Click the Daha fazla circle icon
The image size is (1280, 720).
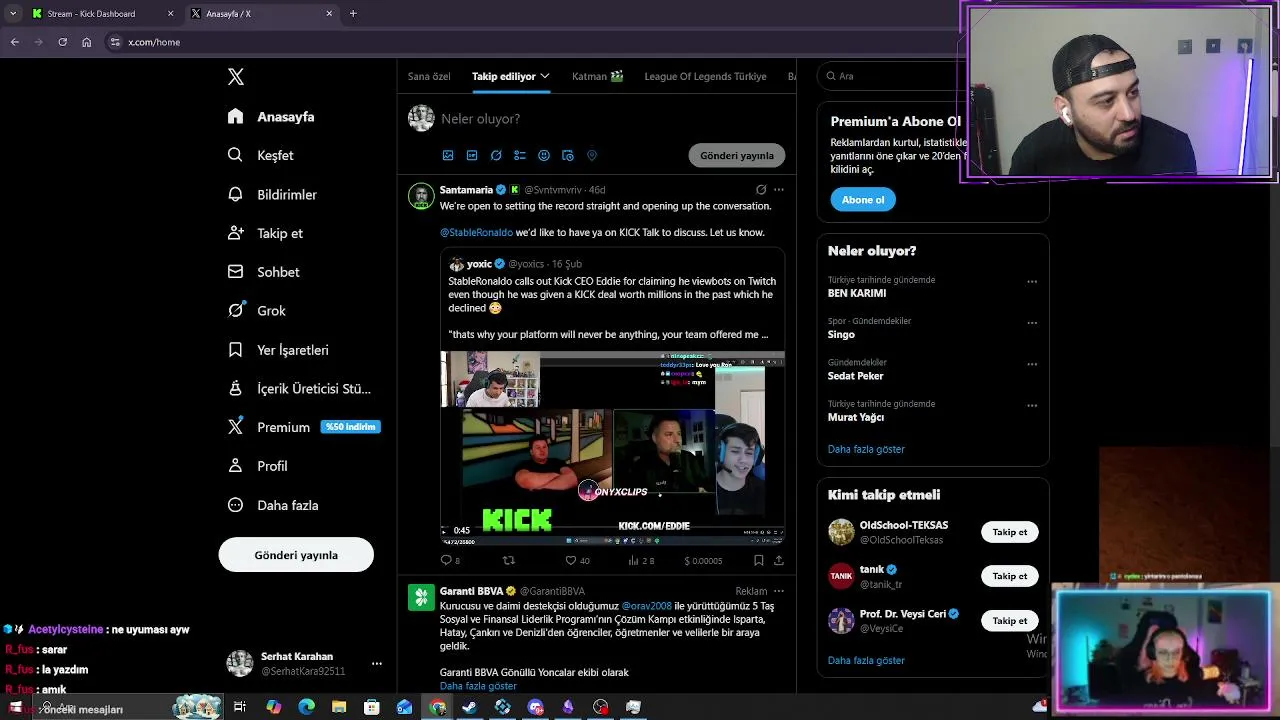(236, 505)
